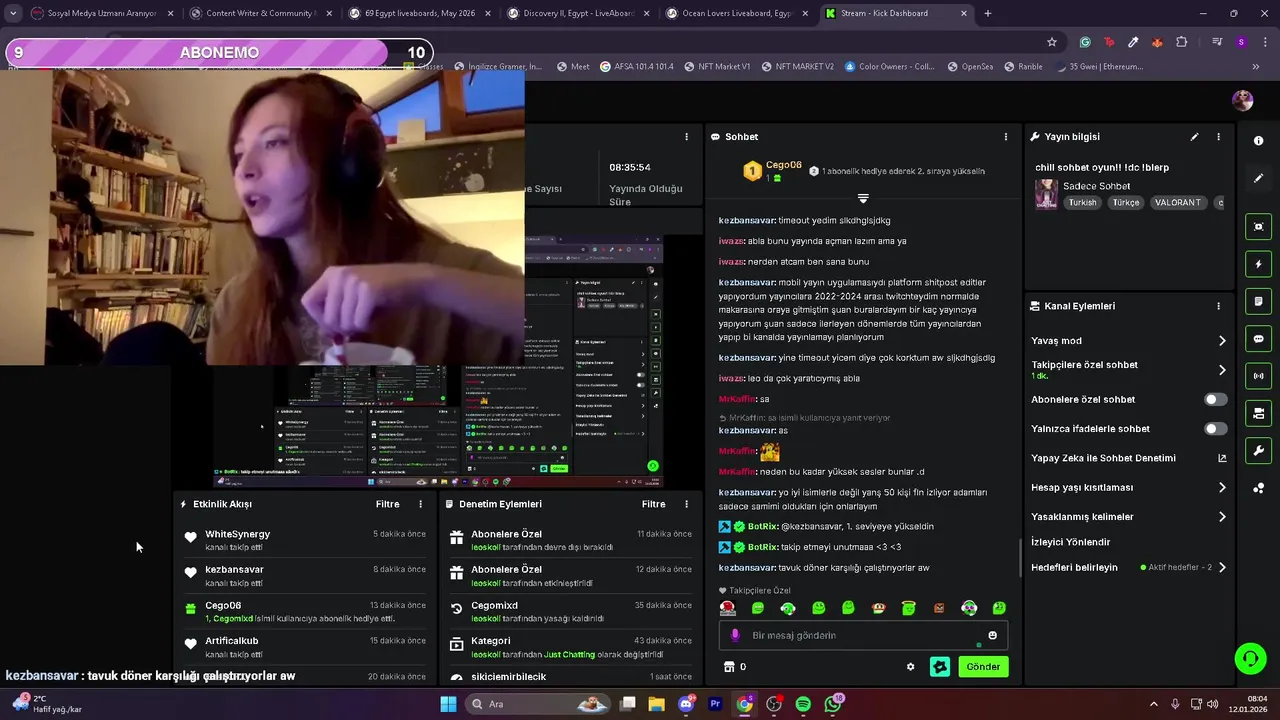Click the pencil icon in the right sidebar
1280x720 pixels.
[1258, 178]
